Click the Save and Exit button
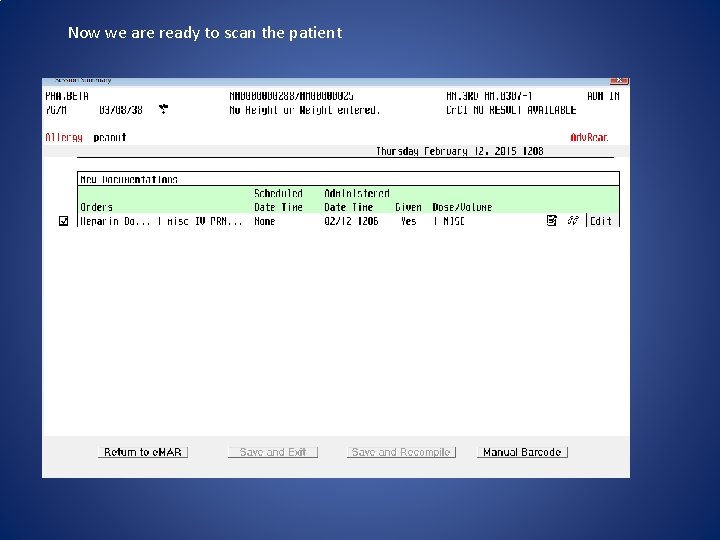Image resolution: width=720 pixels, height=540 pixels. [x=273, y=452]
